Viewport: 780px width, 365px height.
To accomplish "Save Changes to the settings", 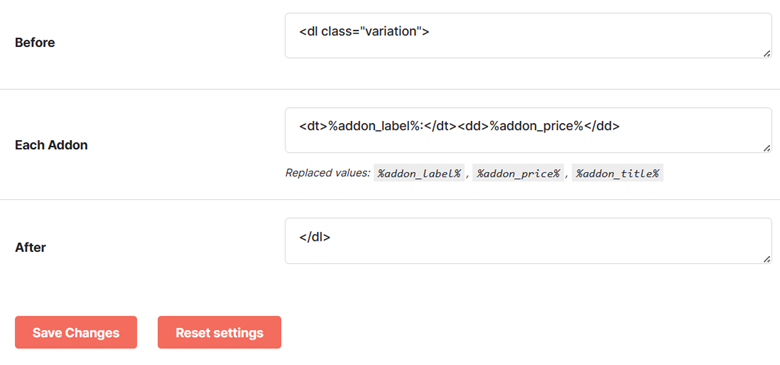I will (76, 333).
